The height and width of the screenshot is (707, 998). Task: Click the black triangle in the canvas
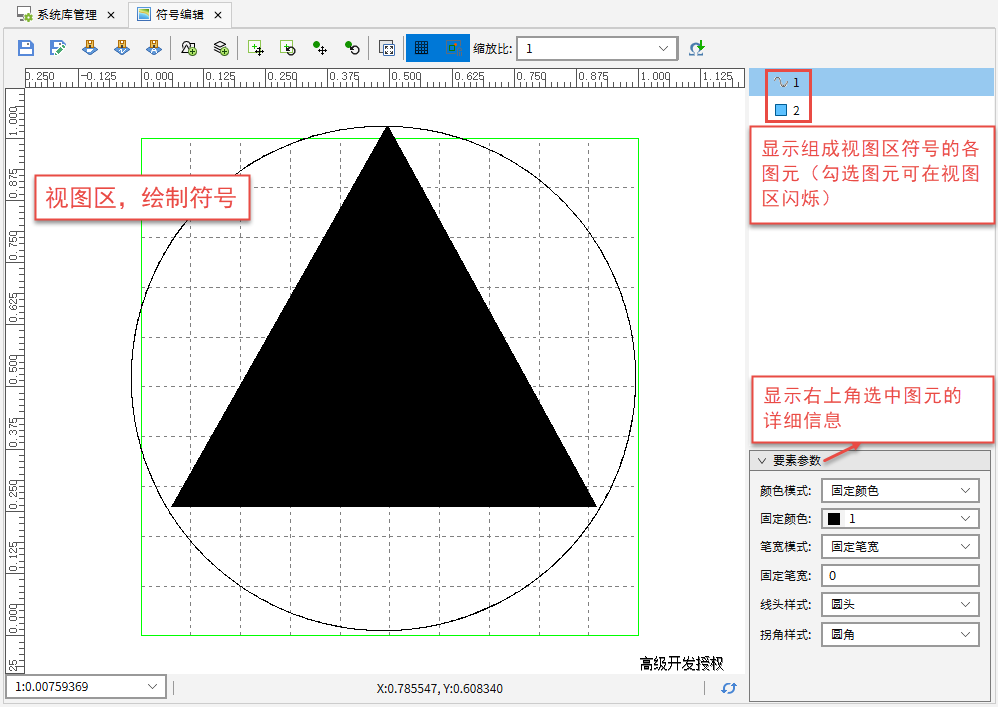point(384,356)
